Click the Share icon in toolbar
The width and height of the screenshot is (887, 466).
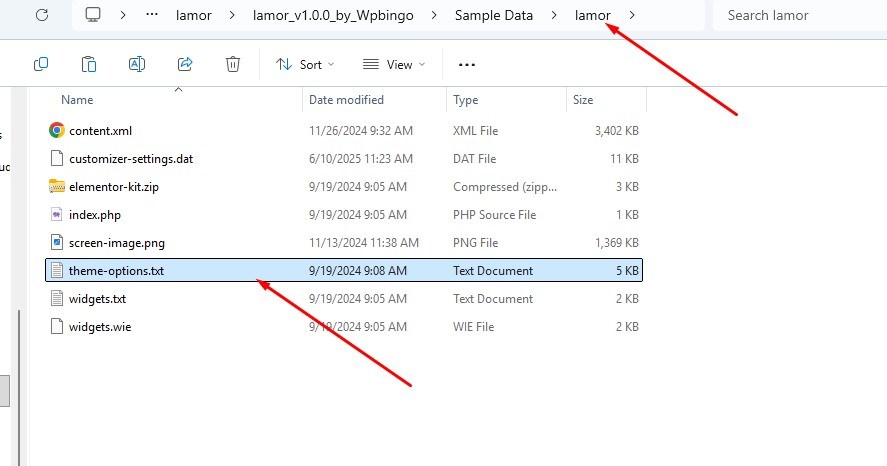coord(185,64)
